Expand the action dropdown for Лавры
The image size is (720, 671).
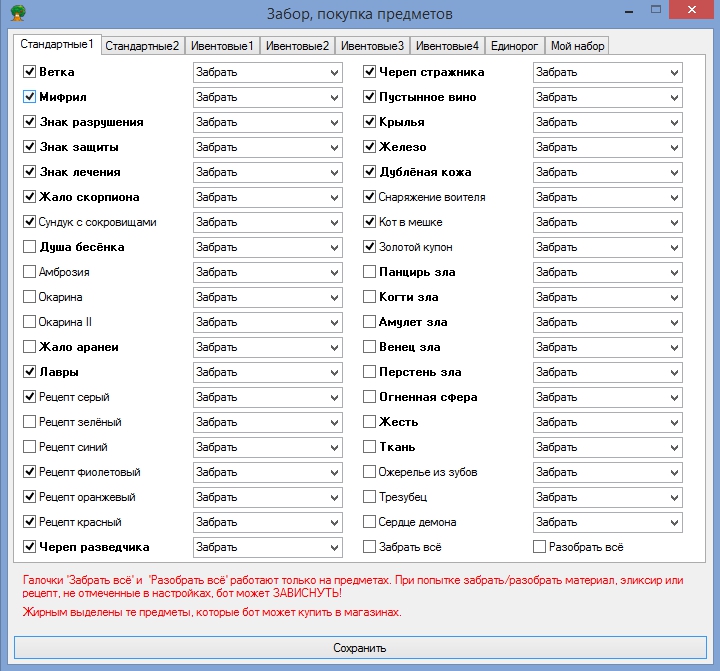(x=267, y=372)
